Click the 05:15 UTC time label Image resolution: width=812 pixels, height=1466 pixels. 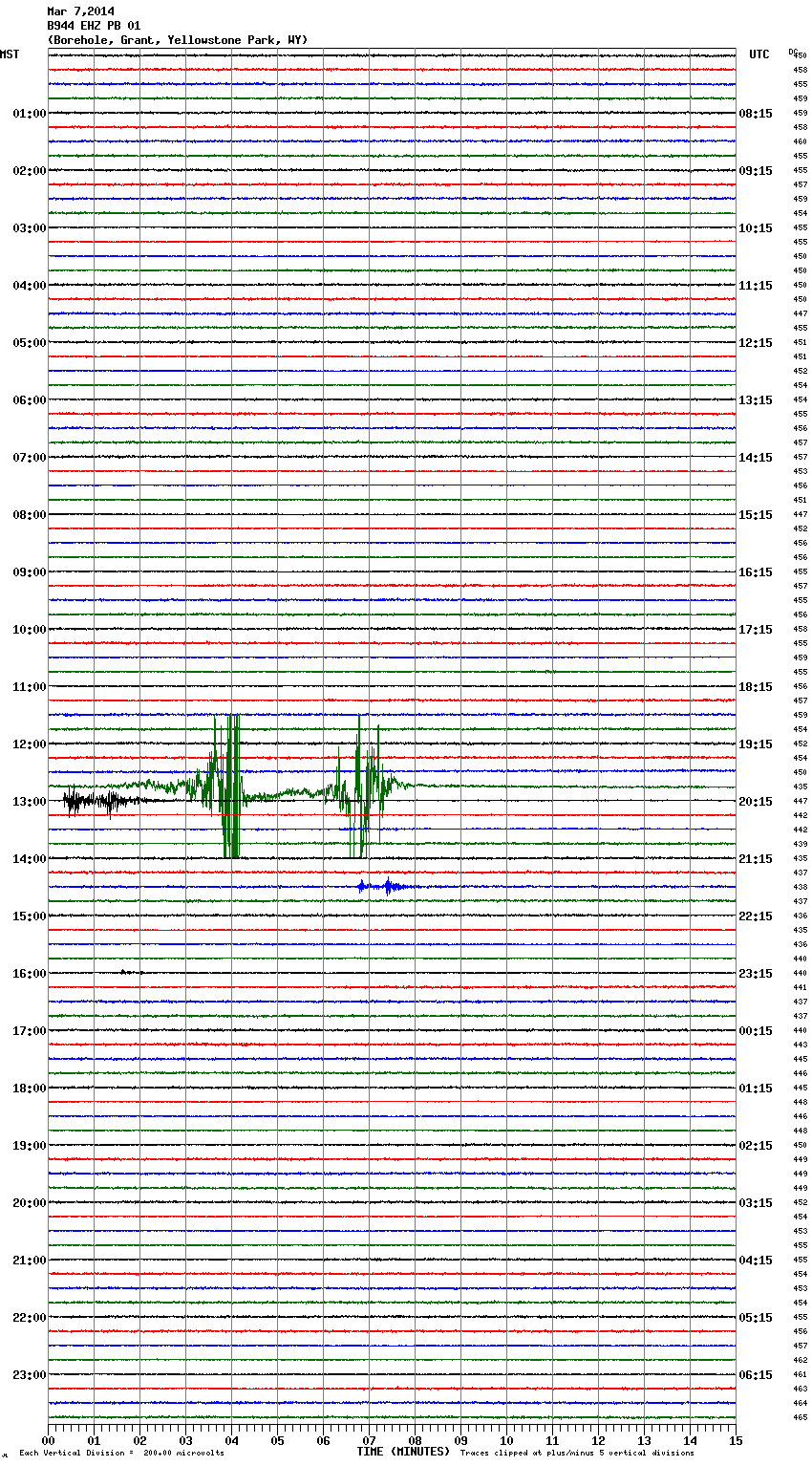[756, 1318]
